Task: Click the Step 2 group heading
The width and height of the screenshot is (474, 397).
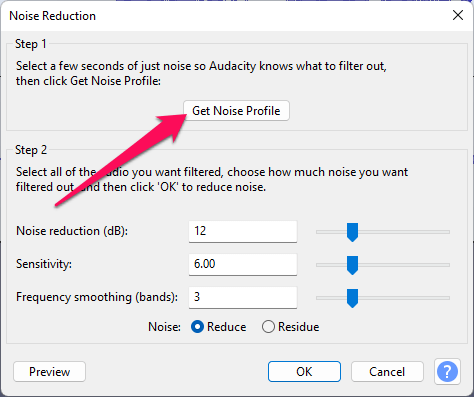Action: pyautogui.click(x=31, y=150)
